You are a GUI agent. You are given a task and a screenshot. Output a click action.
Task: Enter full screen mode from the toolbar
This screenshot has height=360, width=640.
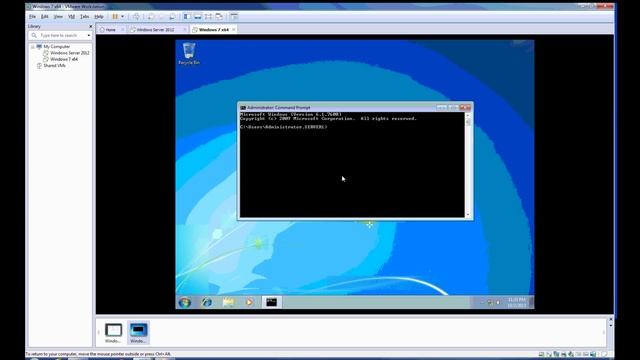208,16
